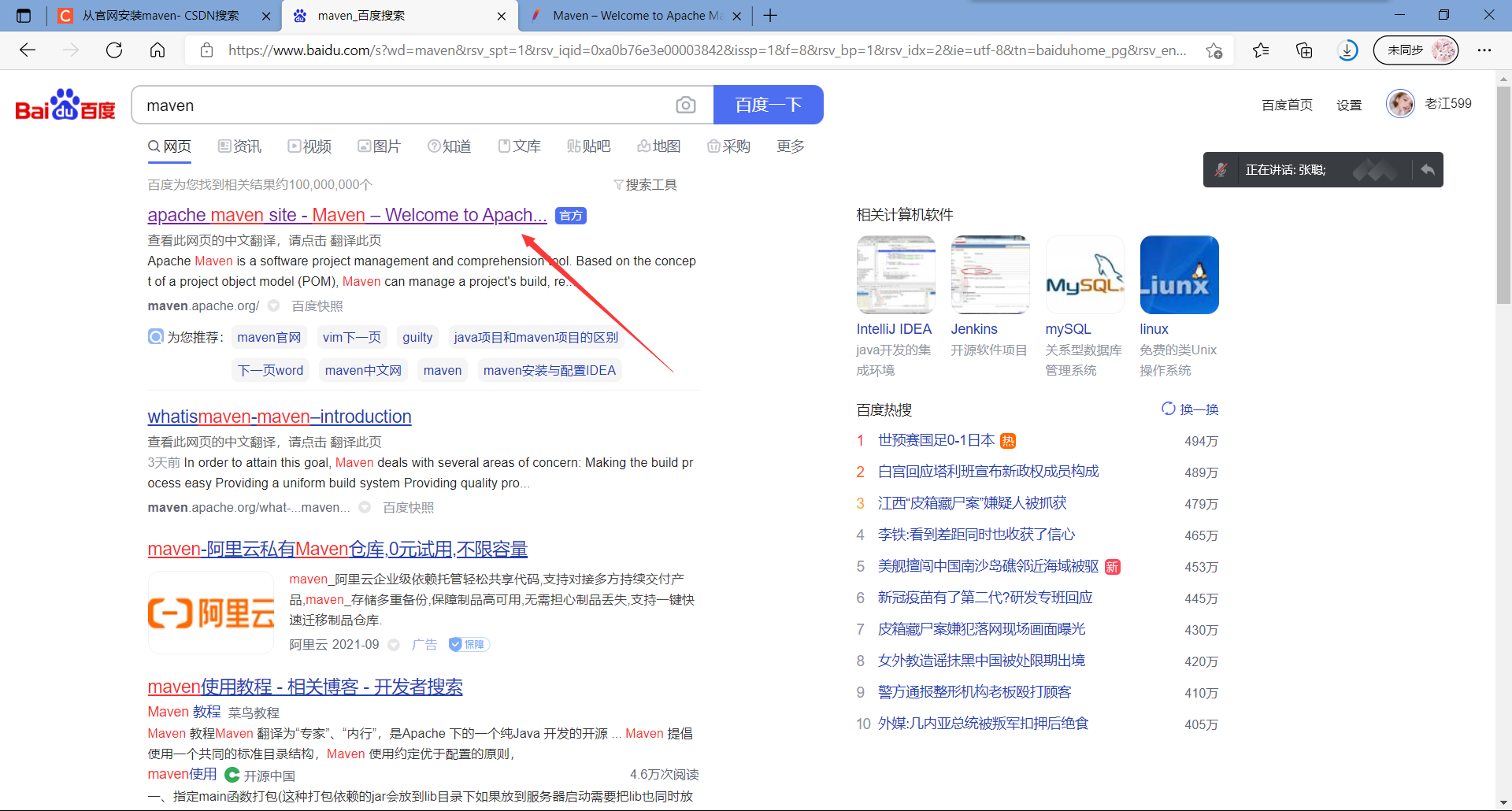Click the 官方 badge beside first result
Screen dimensions: 1512x811
(x=571, y=216)
